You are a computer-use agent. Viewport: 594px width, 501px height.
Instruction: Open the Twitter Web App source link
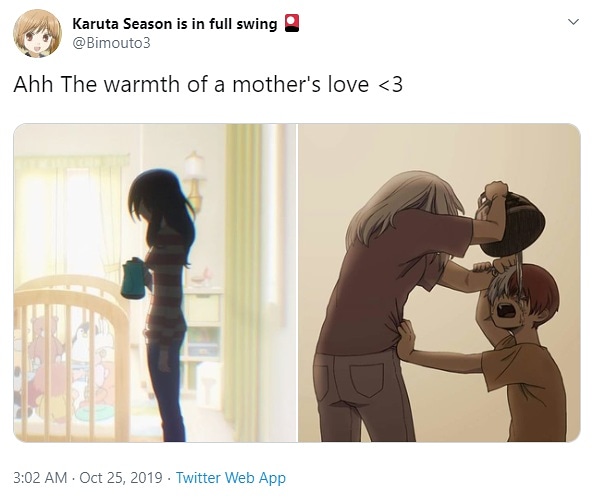pos(231,478)
